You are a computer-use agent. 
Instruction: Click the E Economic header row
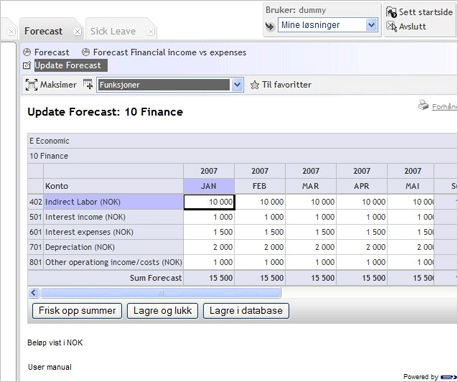coord(242,141)
